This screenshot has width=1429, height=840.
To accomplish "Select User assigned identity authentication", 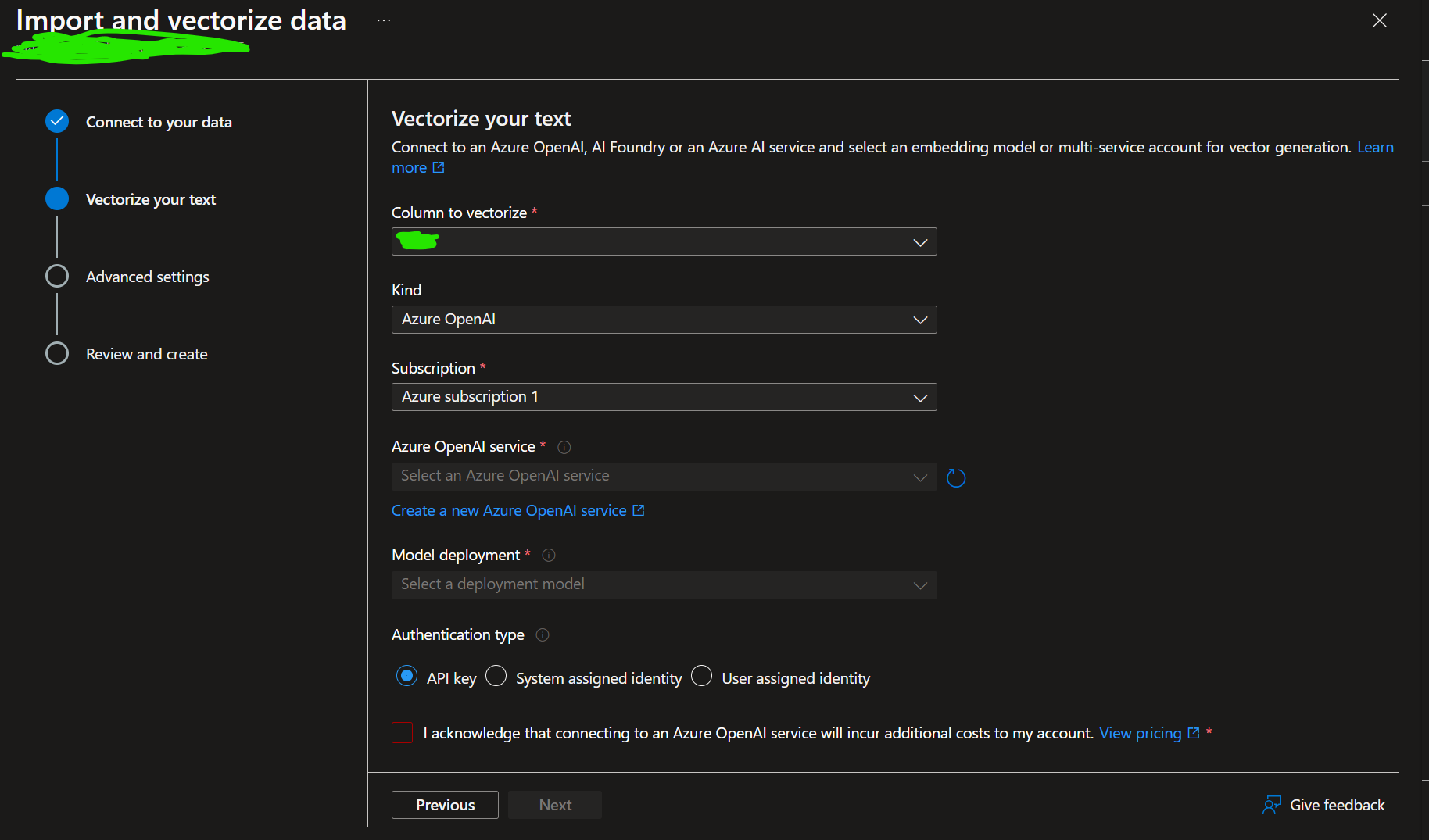I will [702, 676].
